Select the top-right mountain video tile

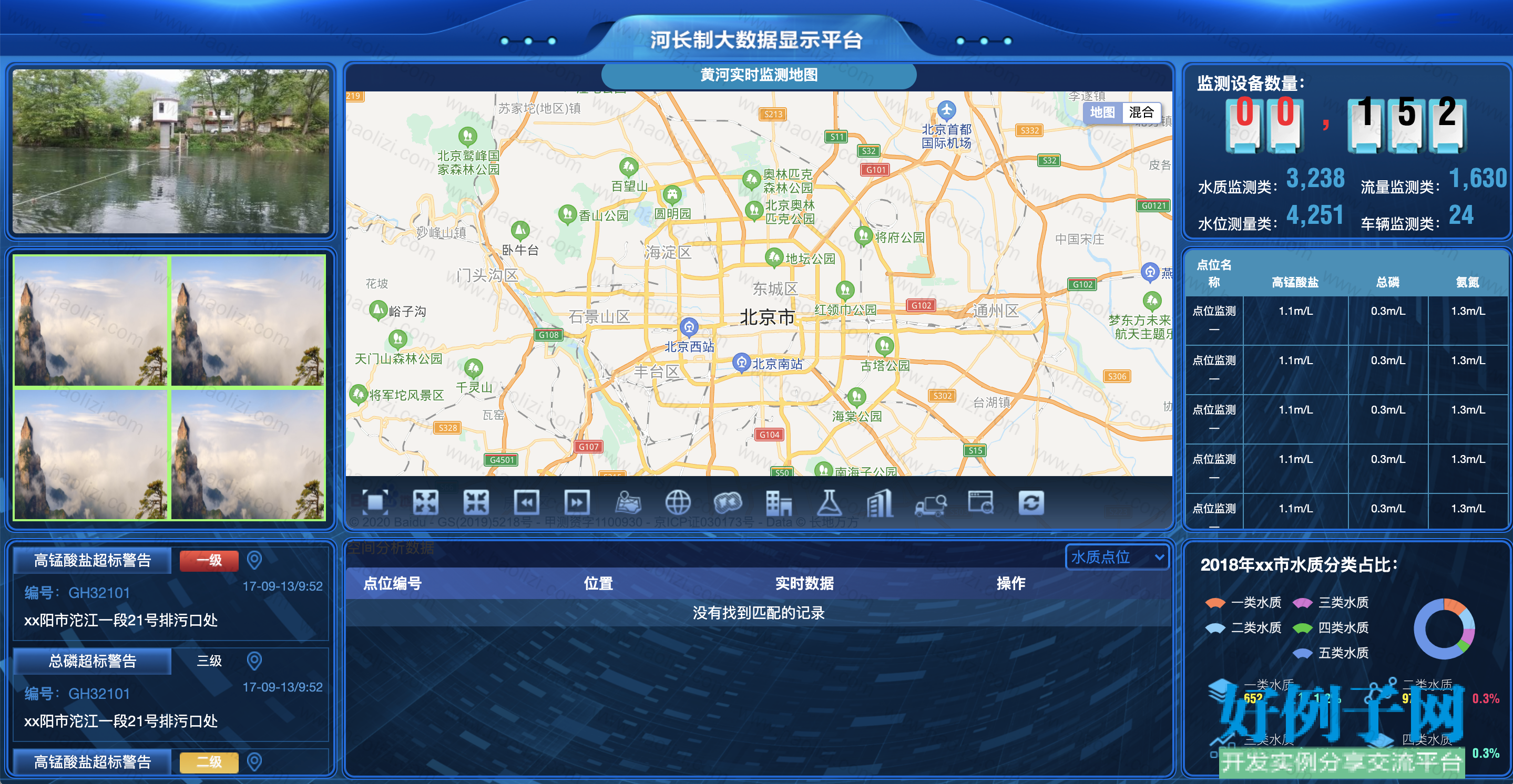tap(248, 321)
